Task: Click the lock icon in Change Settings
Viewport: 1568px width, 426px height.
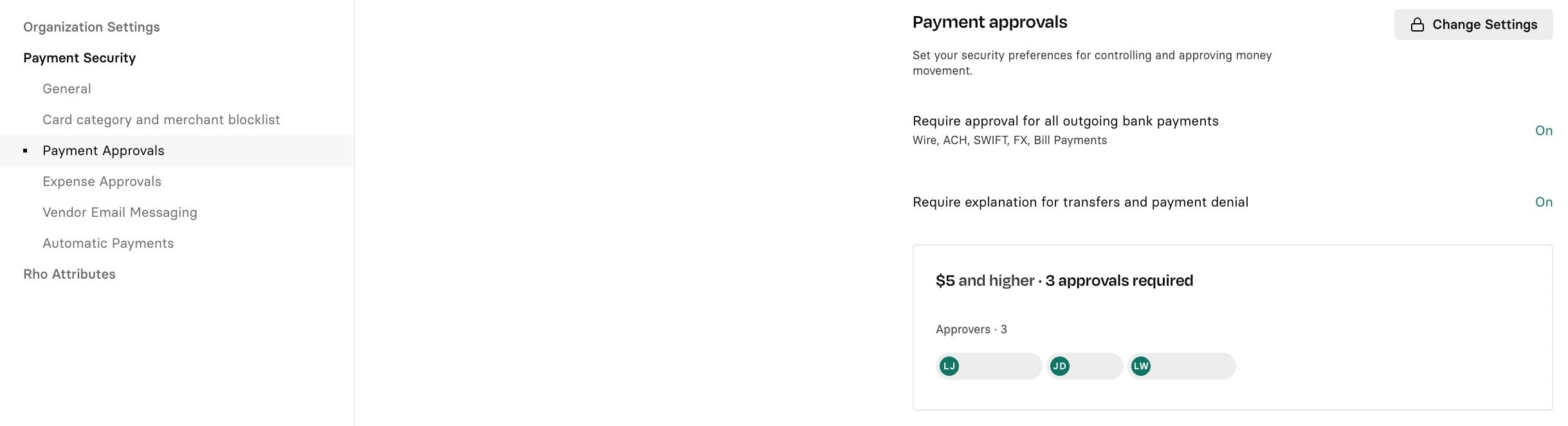Action: [x=1417, y=24]
